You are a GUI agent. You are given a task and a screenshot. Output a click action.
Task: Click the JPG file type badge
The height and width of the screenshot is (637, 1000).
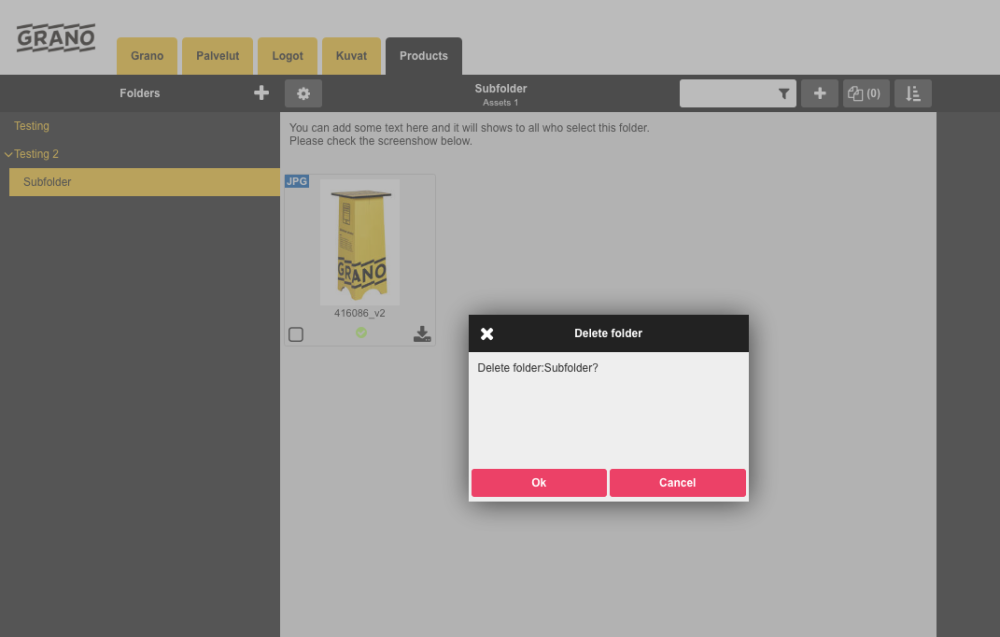[x=297, y=181]
